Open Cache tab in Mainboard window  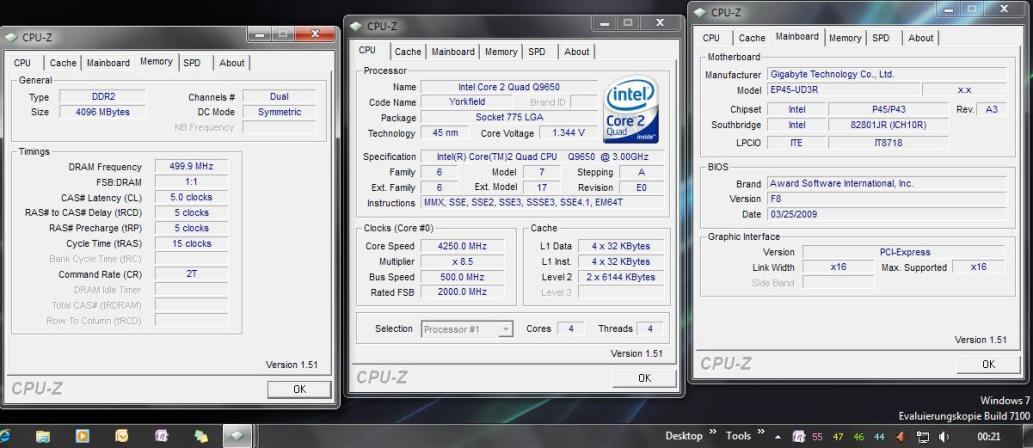coord(752,38)
